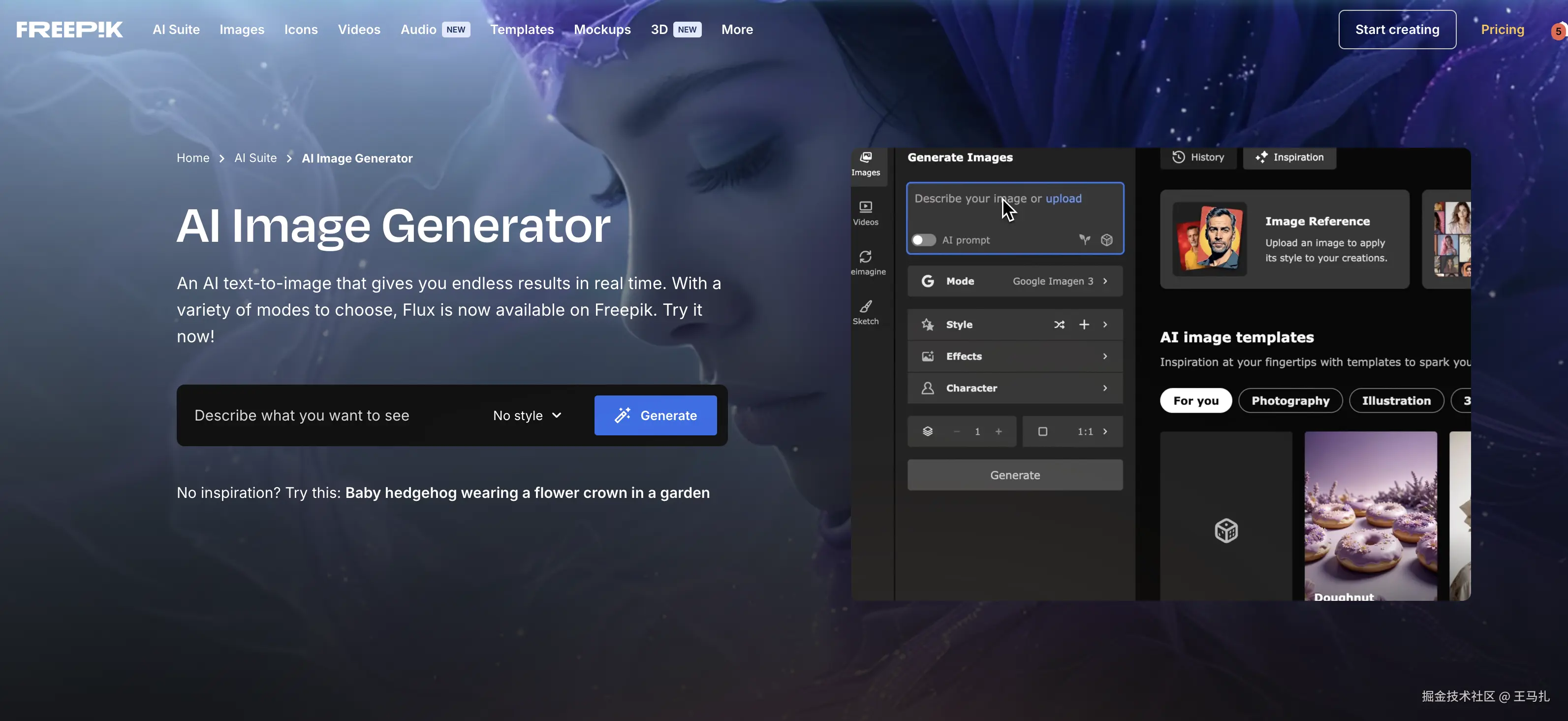Click the Character person icon
Screen dimensions: 1568x721
pos(928,388)
